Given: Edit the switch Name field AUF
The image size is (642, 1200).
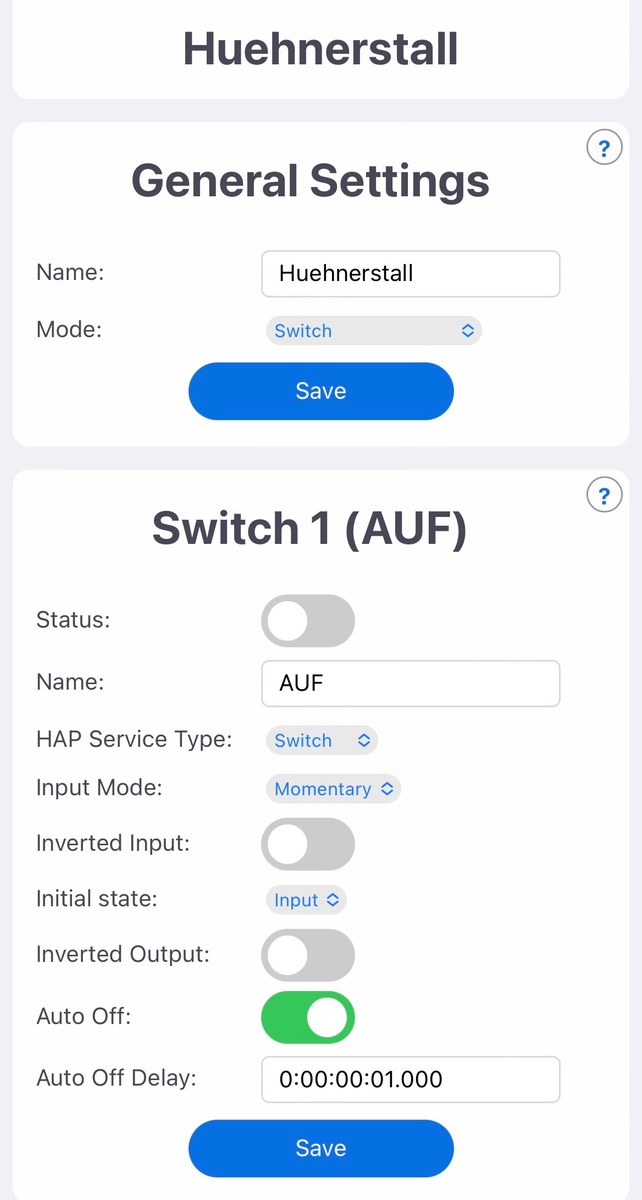Looking at the screenshot, I should [x=410, y=683].
